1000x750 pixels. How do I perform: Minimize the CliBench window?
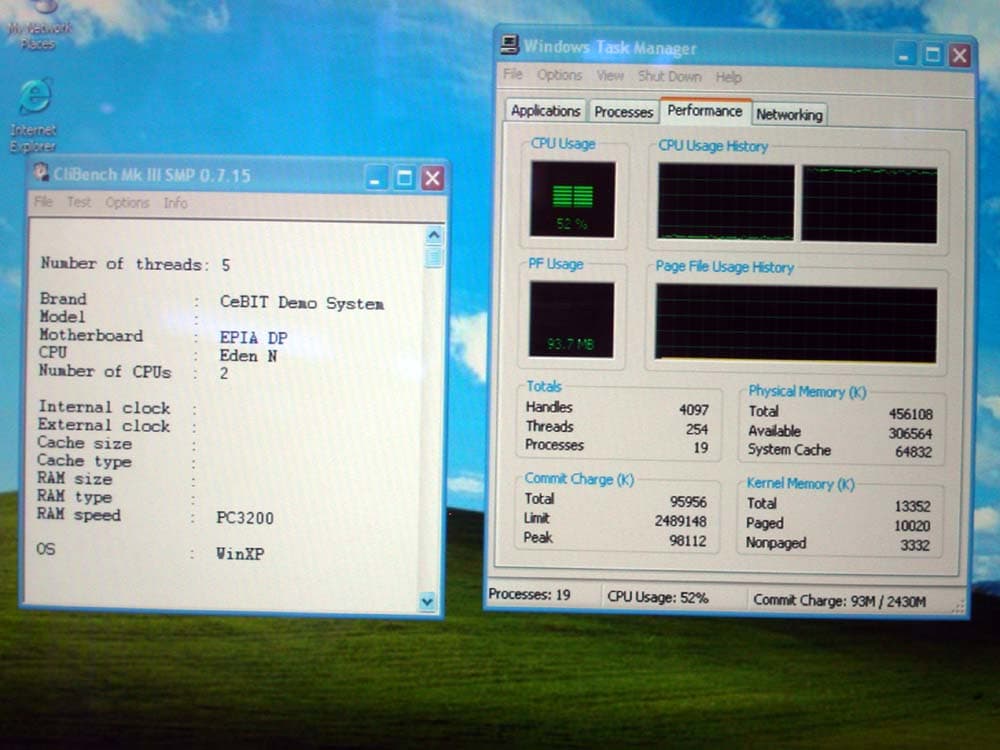(x=376, y=178)
